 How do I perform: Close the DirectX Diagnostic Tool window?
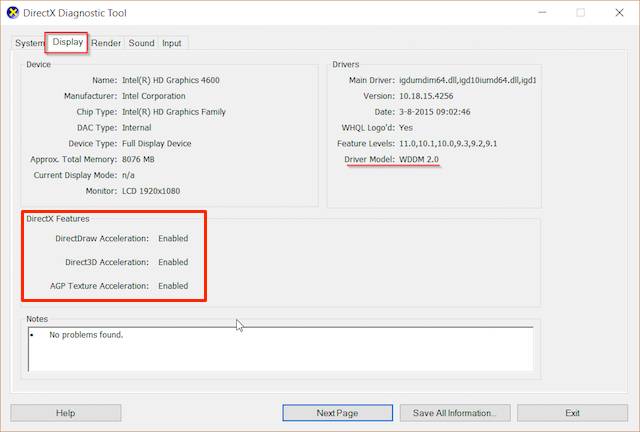(619, 13)
